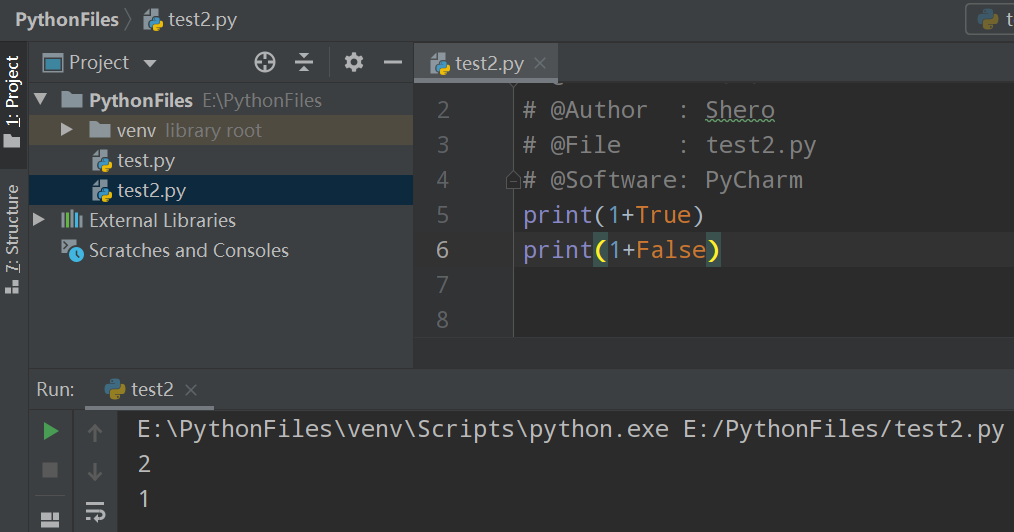Click the '# @File : test2.py' comment

pos(669,145)
